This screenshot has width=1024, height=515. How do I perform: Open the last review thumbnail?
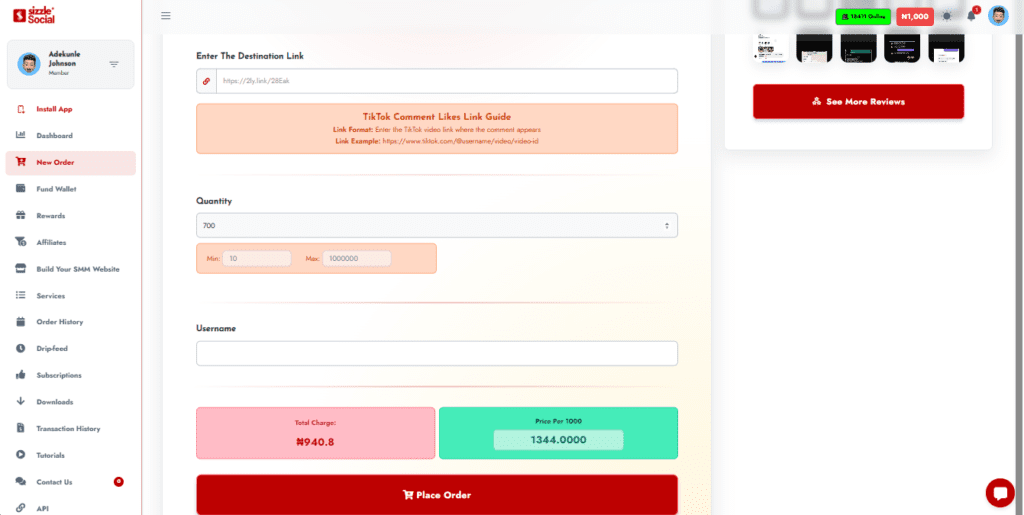click(946, 48)
